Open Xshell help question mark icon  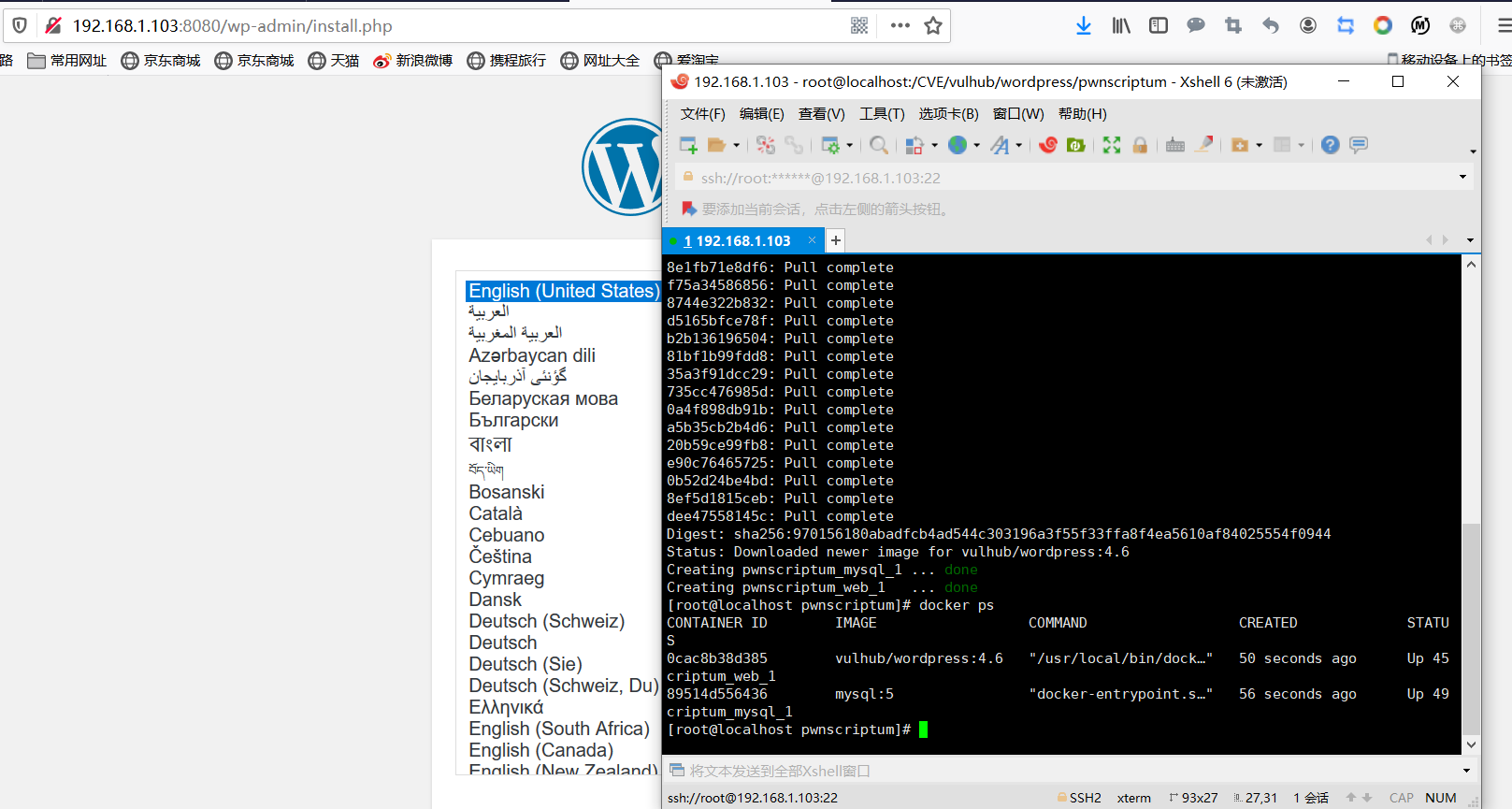pyautogui.click(x=1331, y=145)
